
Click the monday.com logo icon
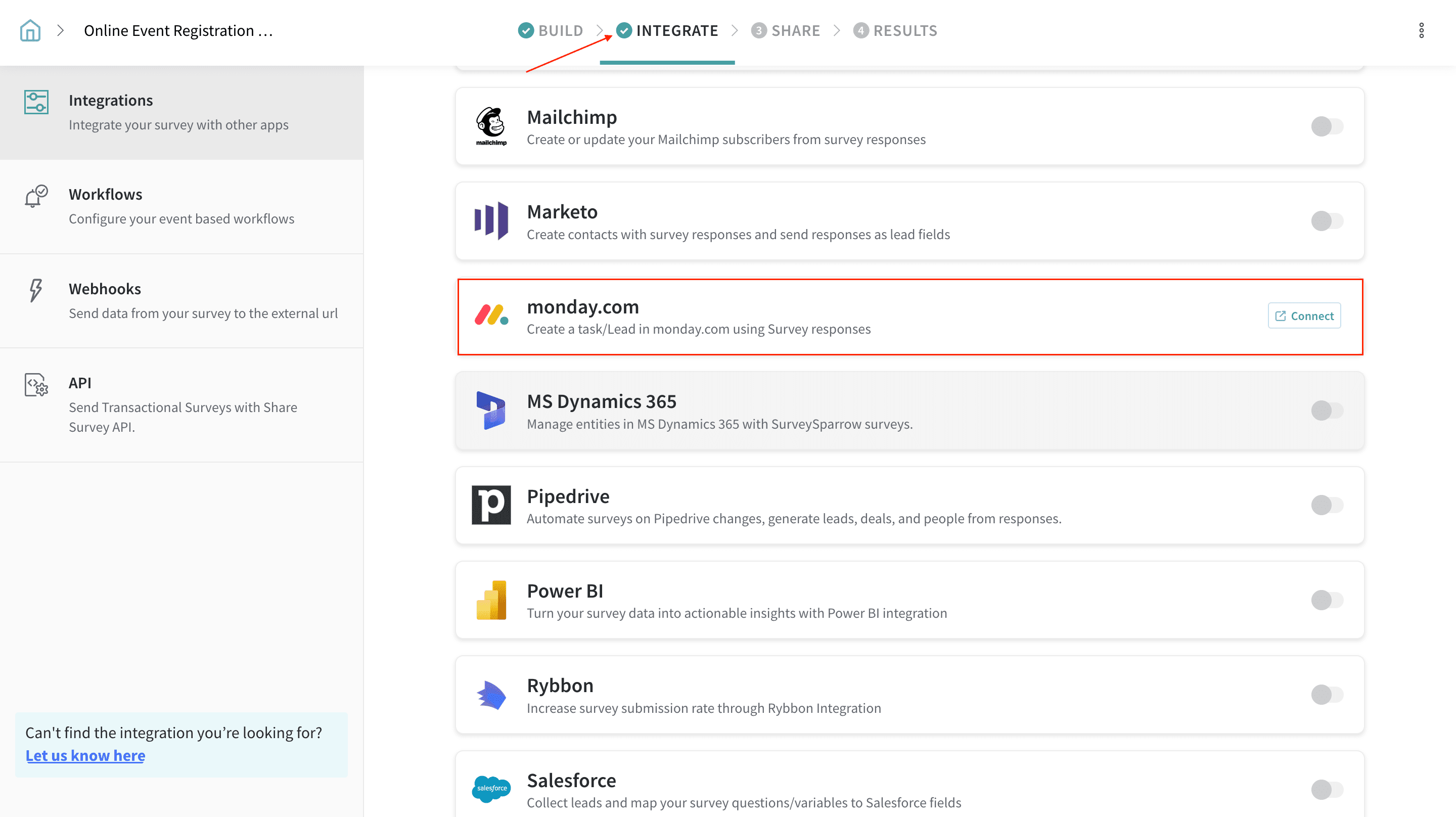click(x=490, y=315)
